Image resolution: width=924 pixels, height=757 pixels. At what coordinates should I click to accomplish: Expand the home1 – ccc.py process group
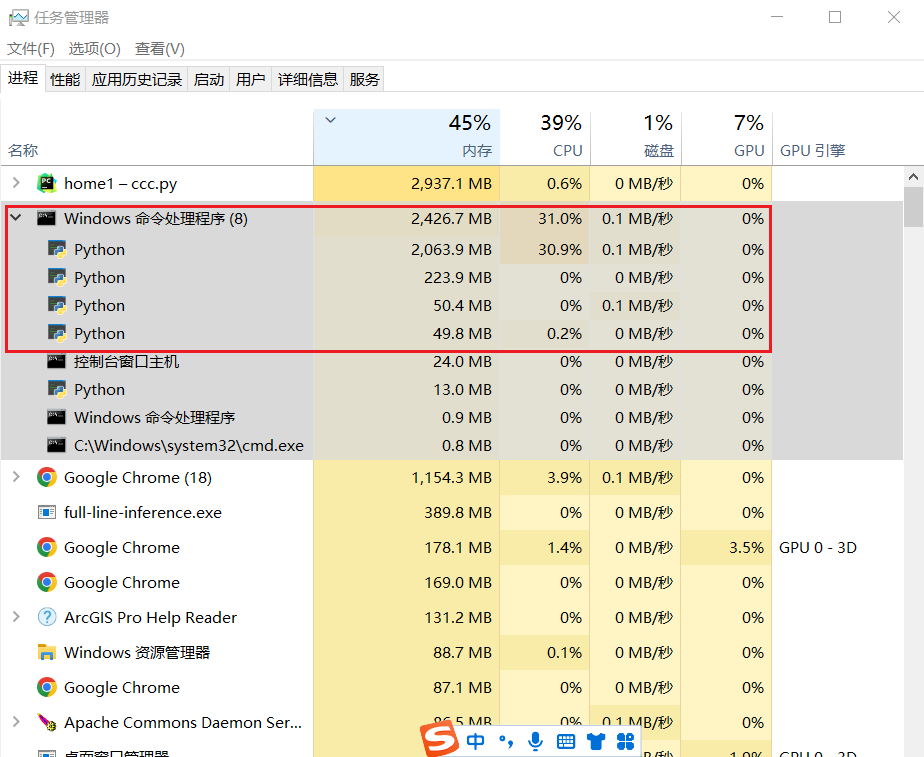point(16,183)
